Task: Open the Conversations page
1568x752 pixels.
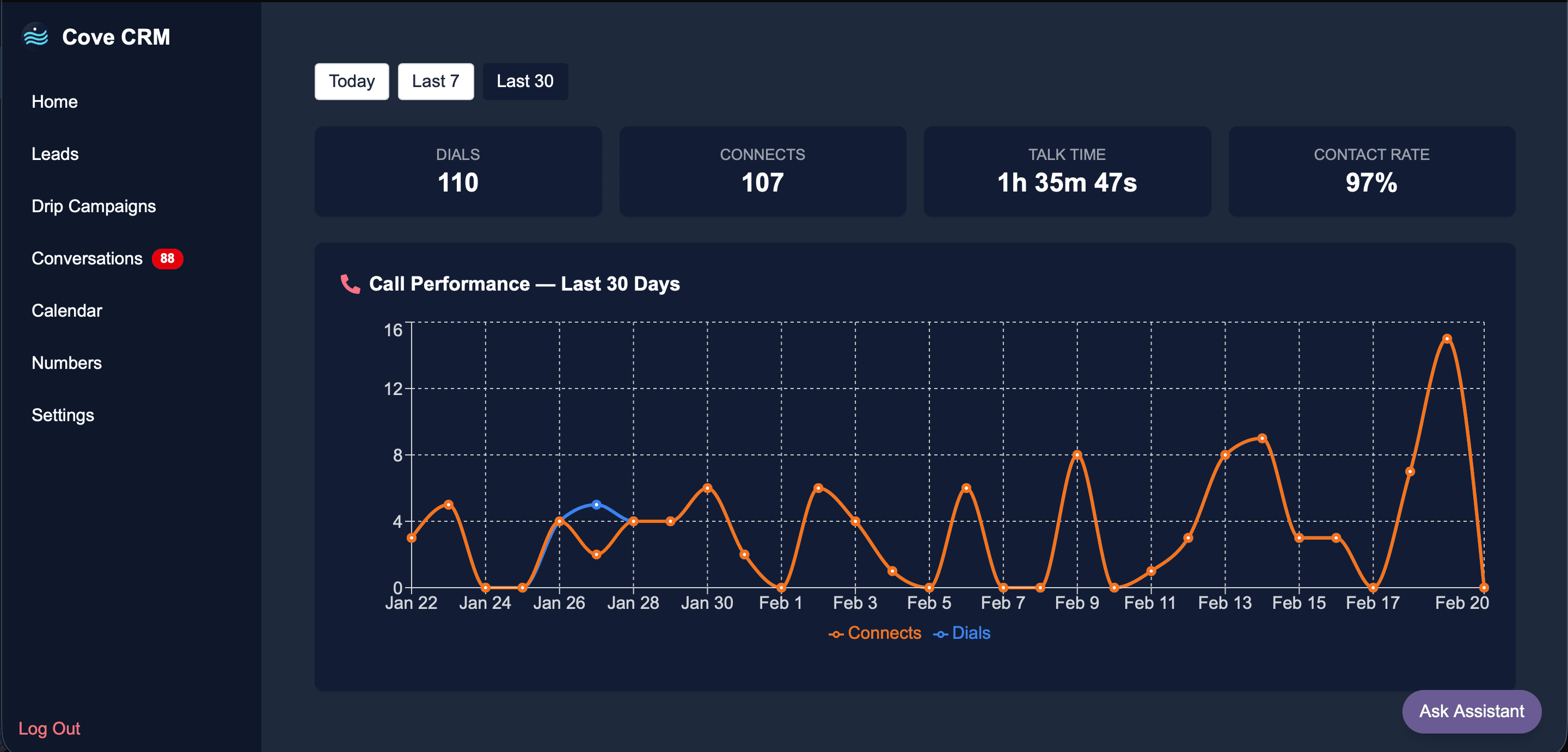Action: [x=88, y=258]
